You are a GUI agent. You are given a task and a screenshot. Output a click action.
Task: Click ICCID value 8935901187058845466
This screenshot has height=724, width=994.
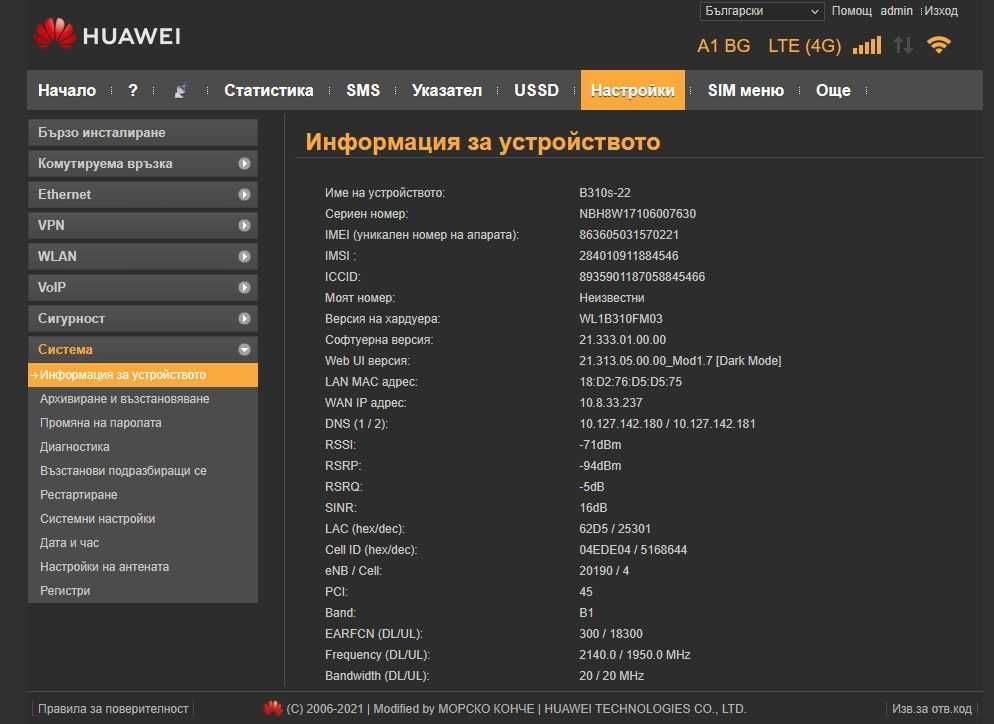[x=642, y=276]
